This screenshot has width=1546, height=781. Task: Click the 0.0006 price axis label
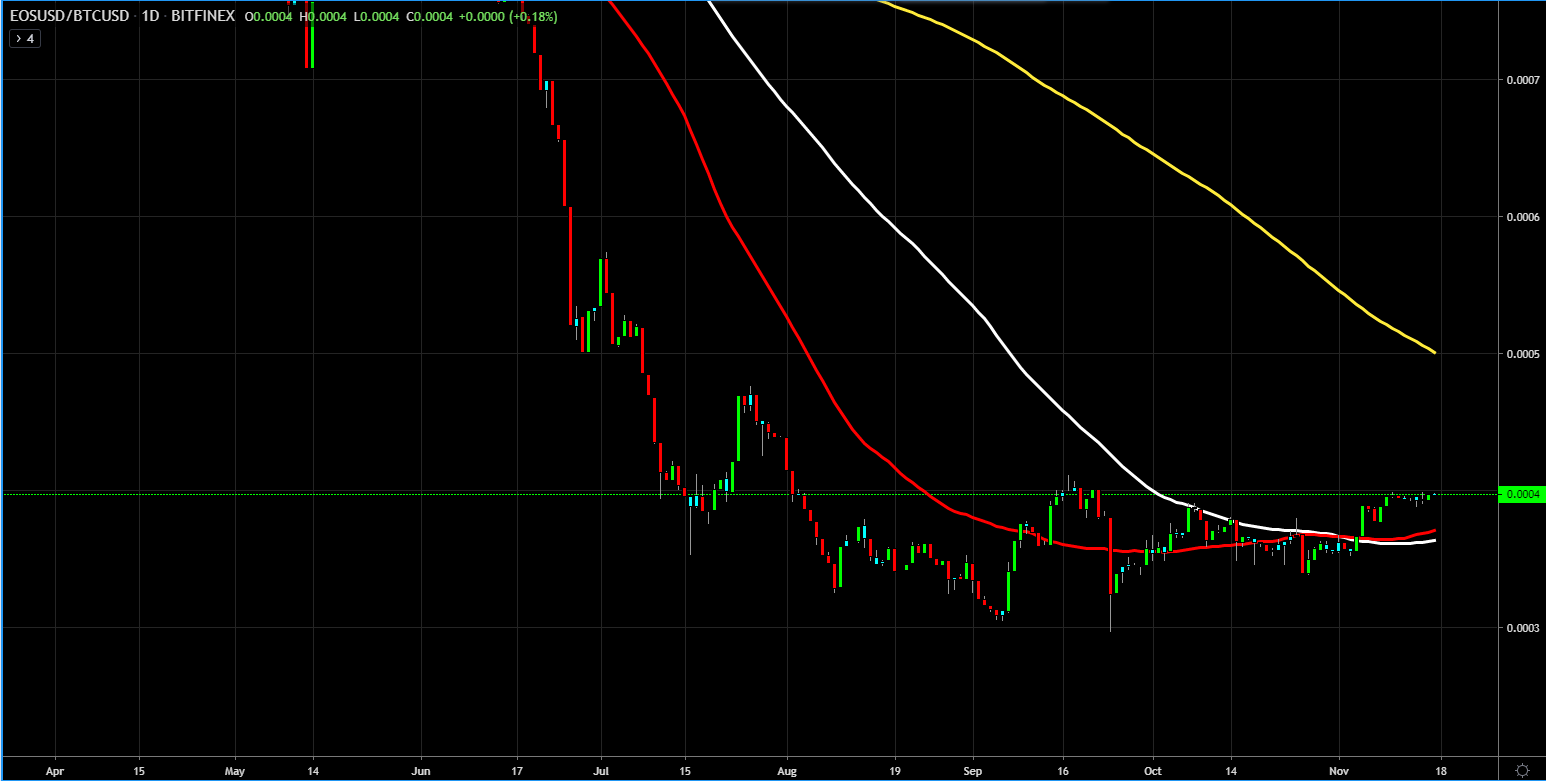click(1521, 217)
